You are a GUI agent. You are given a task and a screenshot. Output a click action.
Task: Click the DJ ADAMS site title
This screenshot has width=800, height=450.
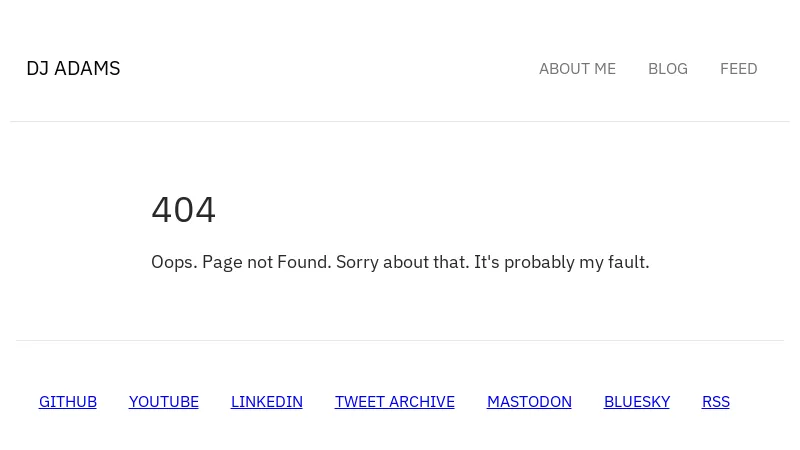pyautogui.click(x=73, y=68)
